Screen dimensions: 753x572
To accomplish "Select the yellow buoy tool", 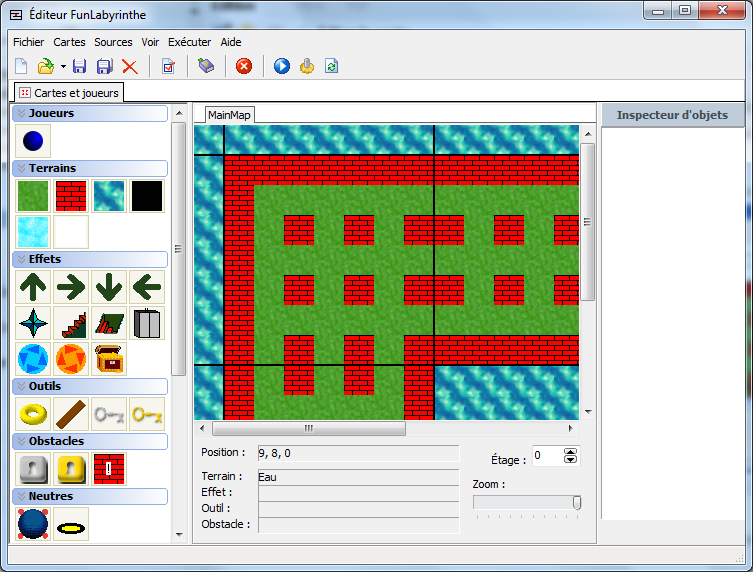I will (33, 414).
